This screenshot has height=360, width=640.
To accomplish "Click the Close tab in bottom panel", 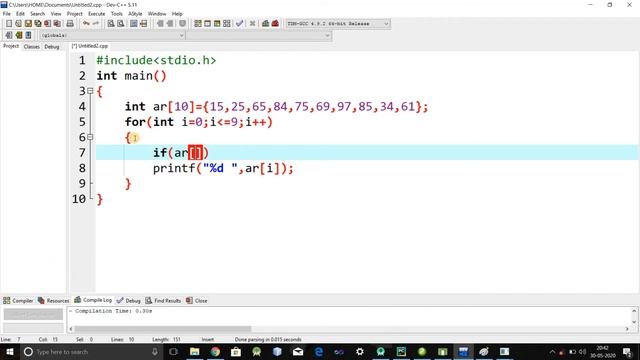I will click(x=197, y=300).
